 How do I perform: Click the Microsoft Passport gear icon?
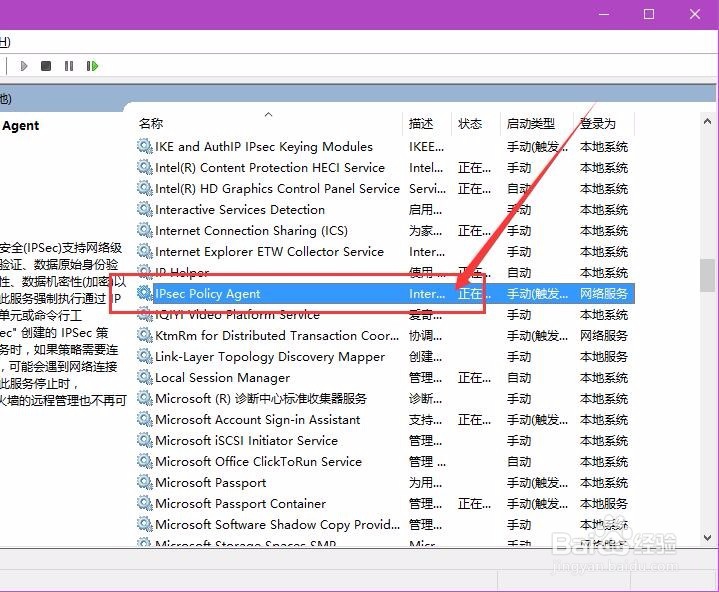(x=145, y=482)
